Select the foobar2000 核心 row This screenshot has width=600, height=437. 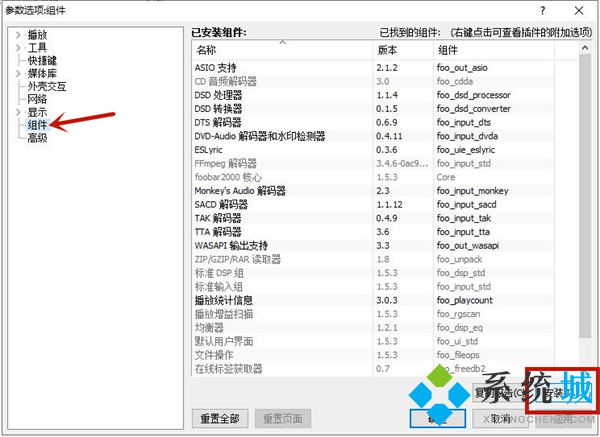[373, 177]
